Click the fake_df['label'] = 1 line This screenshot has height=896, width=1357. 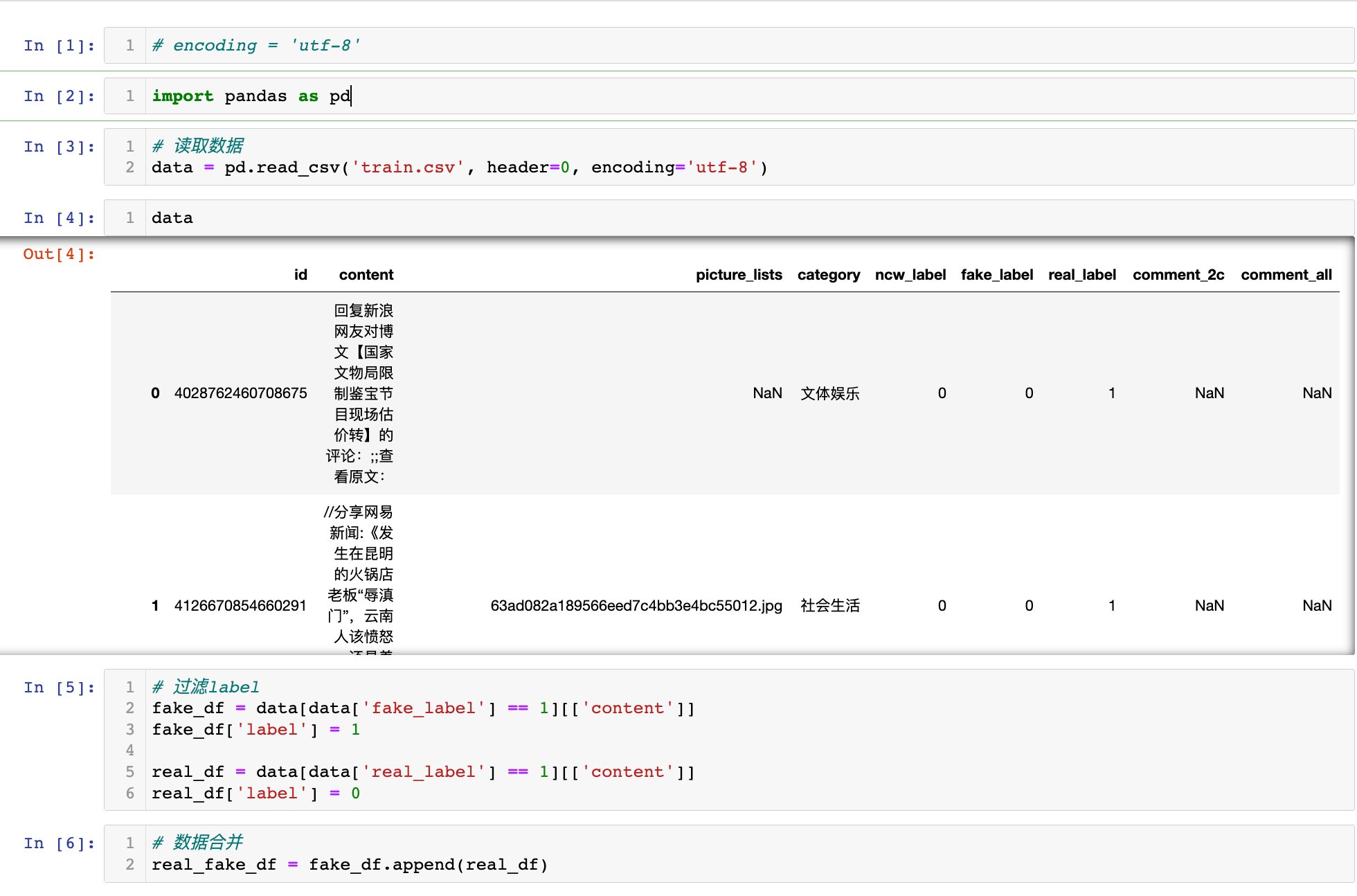pyautogui.click(x=256, y=730)
